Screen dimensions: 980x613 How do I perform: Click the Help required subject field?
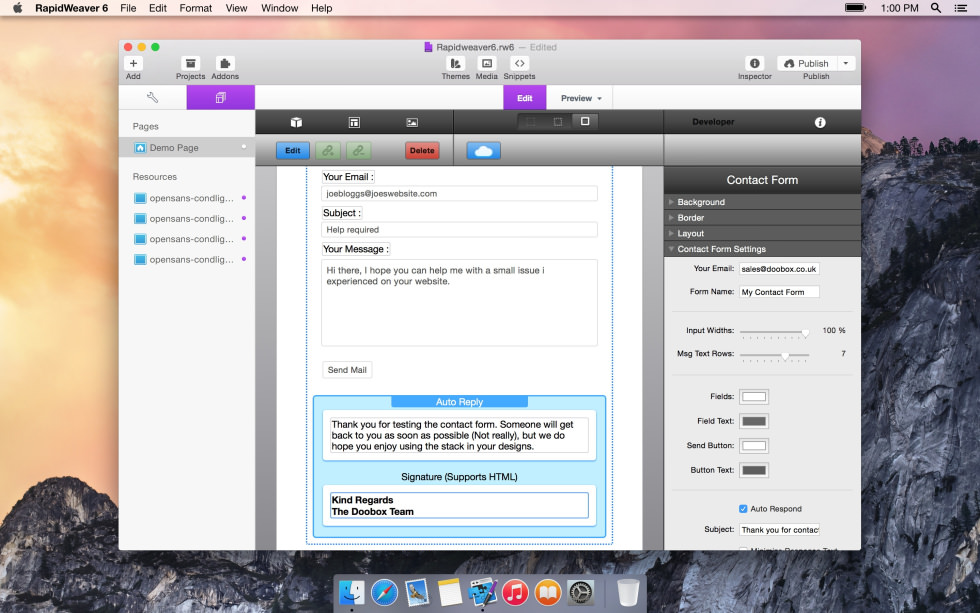pos(459,229)
